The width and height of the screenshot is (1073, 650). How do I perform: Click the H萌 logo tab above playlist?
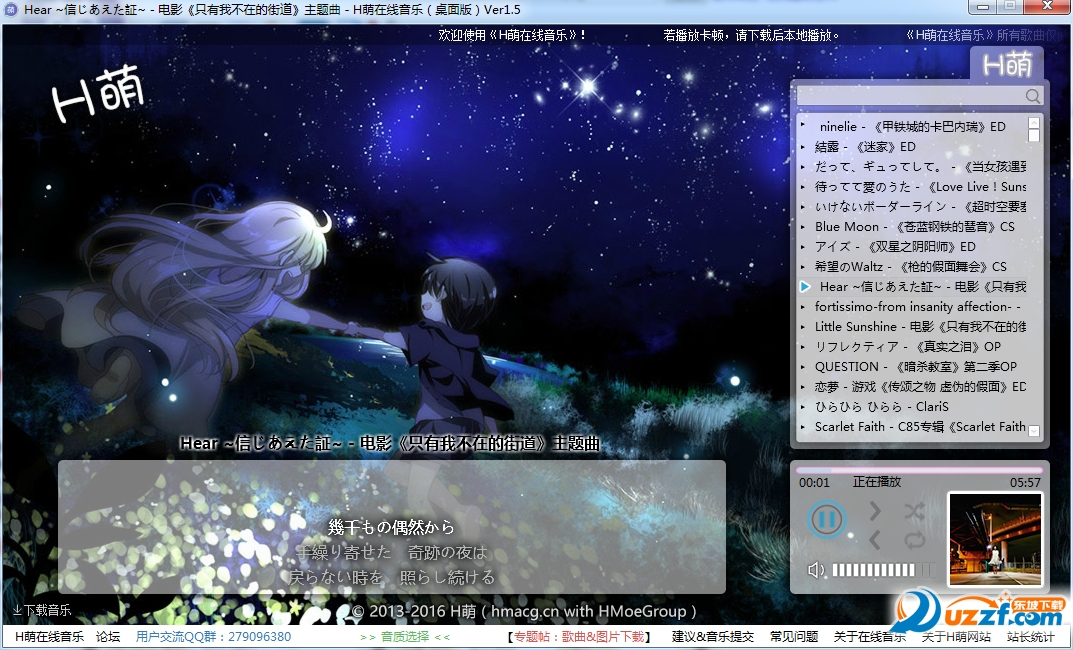tap(1007, 65)
